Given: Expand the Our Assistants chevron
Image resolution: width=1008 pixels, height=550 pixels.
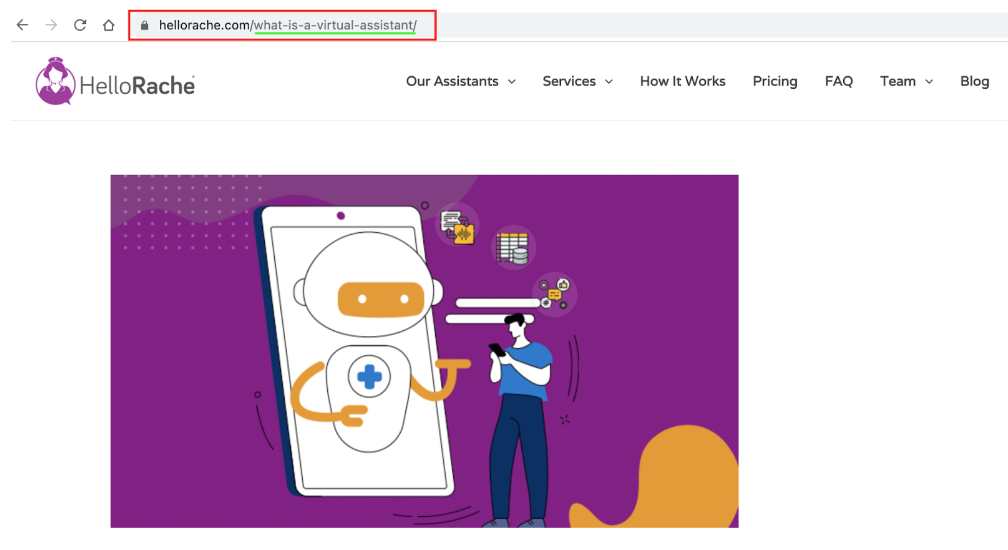Looking at the screenshot, I should (x=512, y=82).
